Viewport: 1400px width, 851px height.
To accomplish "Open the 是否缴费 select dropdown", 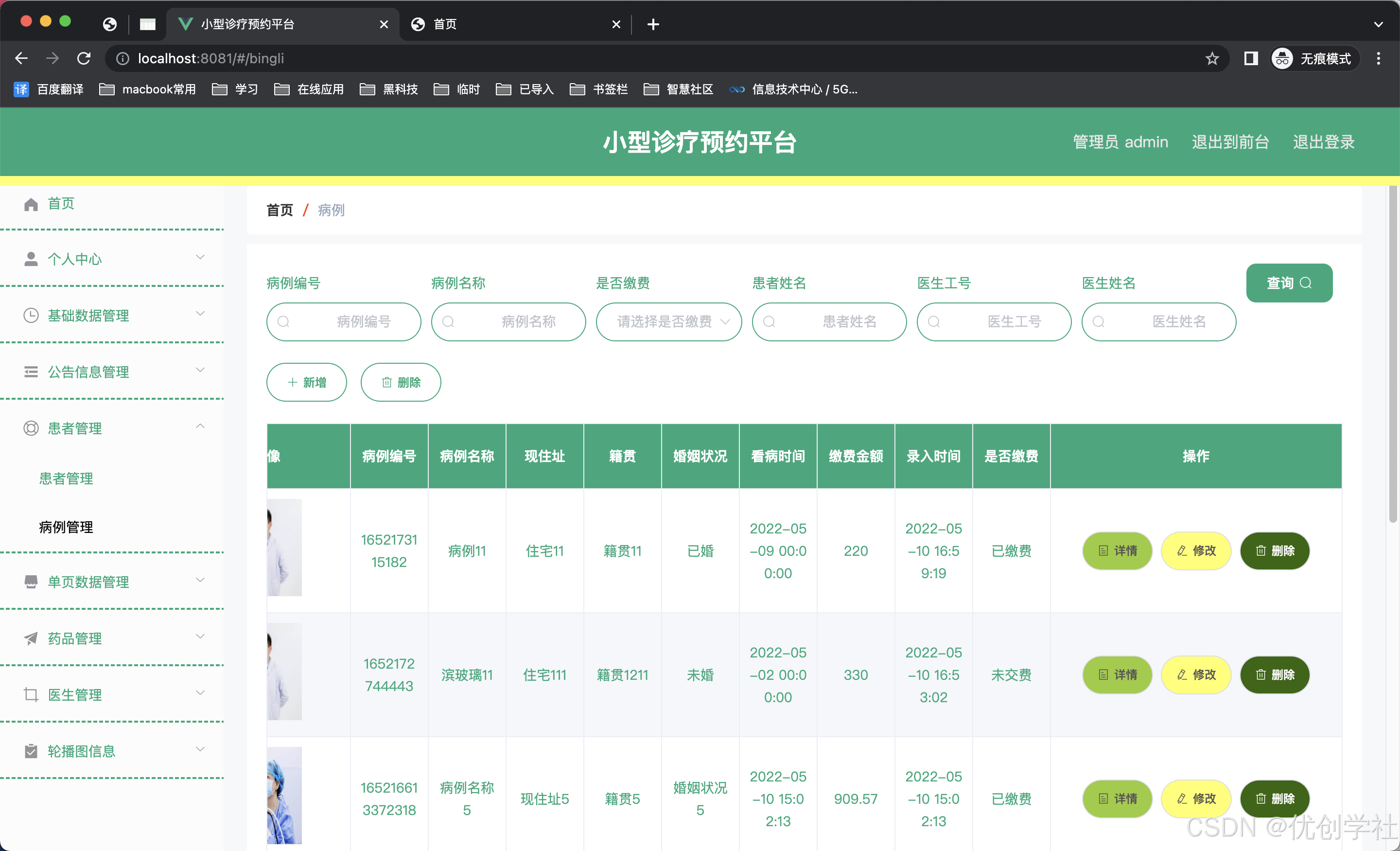I will coord(669,322).
